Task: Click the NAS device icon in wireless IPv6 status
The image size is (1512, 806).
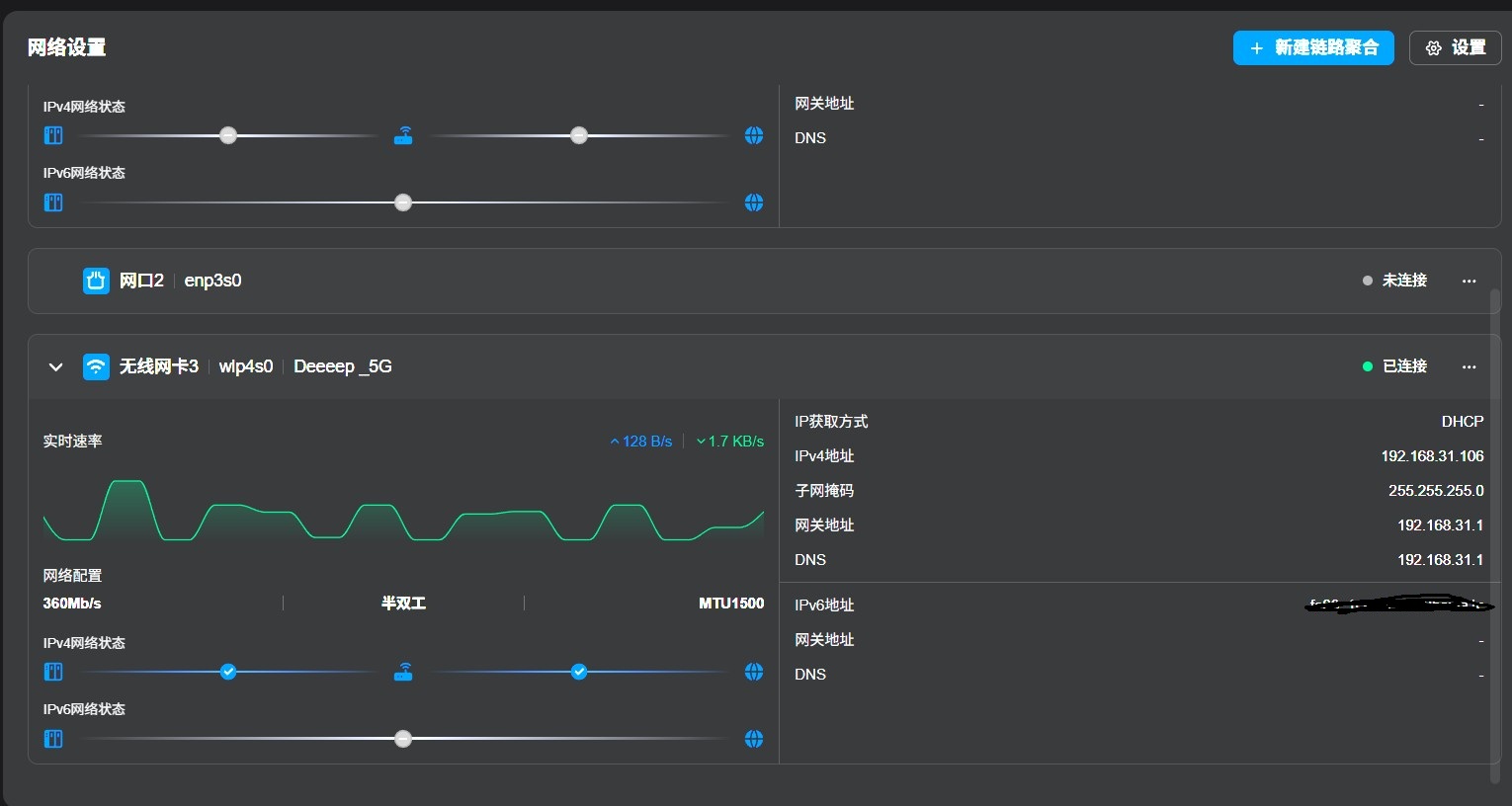Action: (53, 739)
